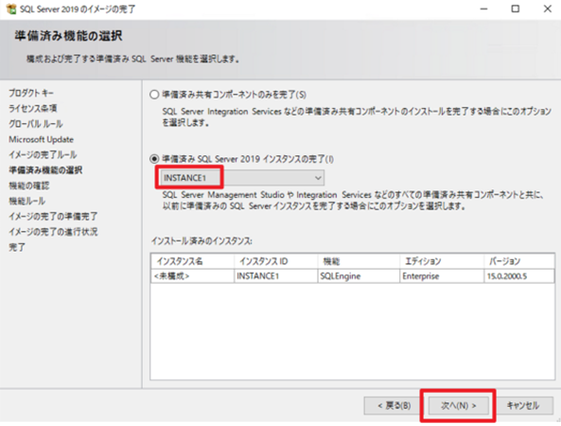
Task: Select 機能ルール step in sidebar
Action: pyautogui.click(x=27, y=201)
